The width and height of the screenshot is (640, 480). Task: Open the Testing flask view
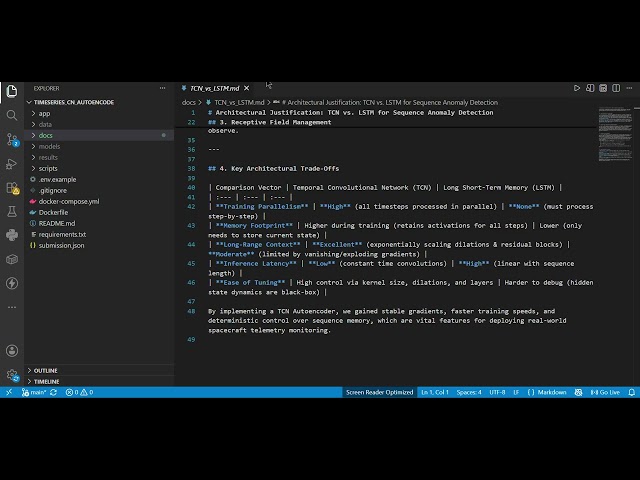coord(12,211)
